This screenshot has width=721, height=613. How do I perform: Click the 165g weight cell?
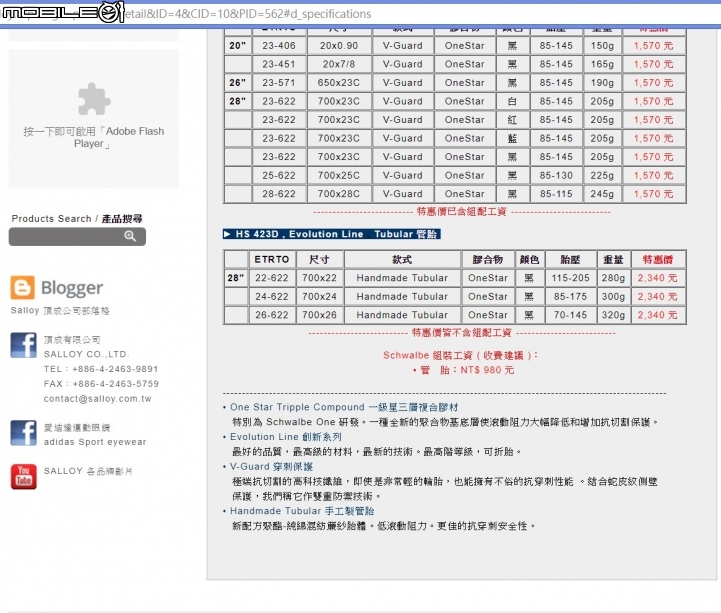[x=602, y=64]
